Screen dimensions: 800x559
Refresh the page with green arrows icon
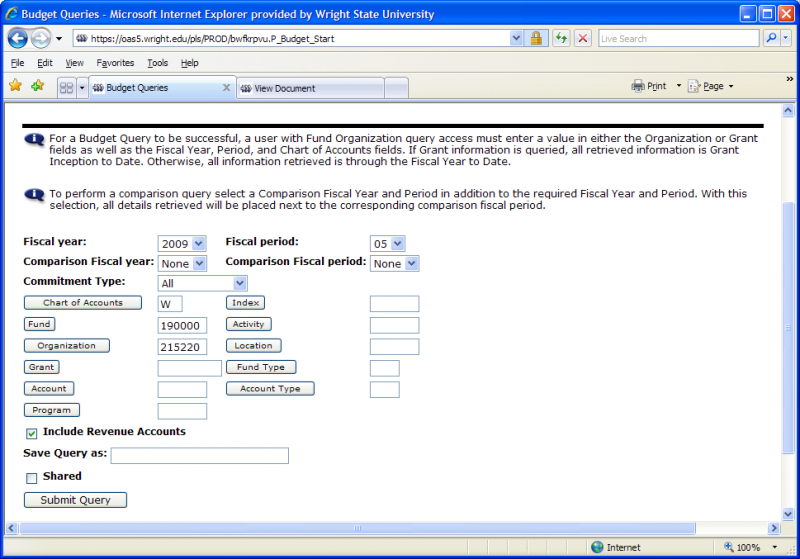[561, 38]
